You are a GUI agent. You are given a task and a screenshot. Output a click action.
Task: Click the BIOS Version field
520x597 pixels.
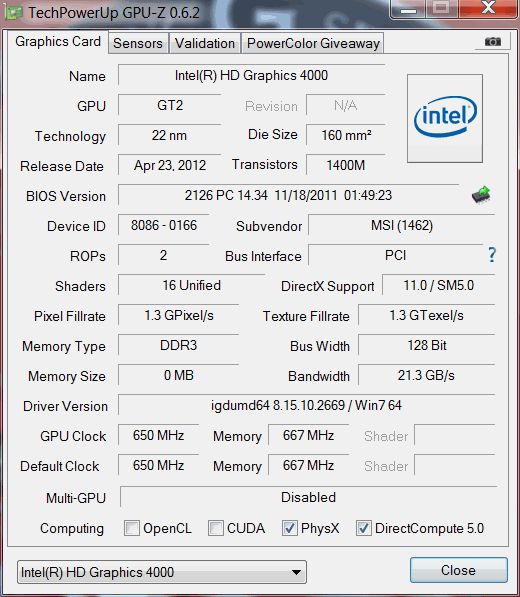(x=288, y=195)
